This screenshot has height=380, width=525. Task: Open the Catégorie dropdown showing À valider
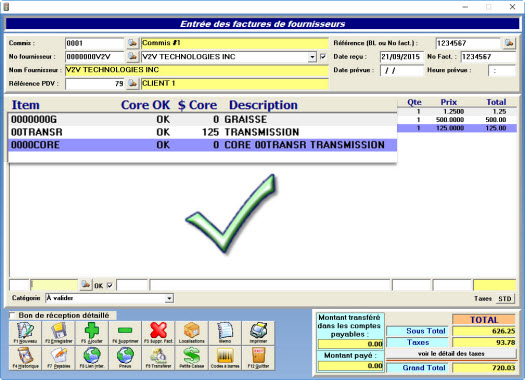click(x=169, y=298)
